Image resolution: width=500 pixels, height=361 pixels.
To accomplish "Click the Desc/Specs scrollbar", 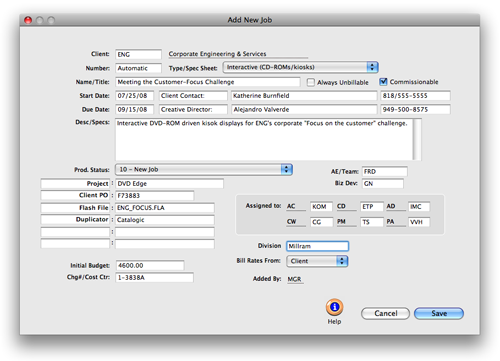I will [x=417, y=139].
